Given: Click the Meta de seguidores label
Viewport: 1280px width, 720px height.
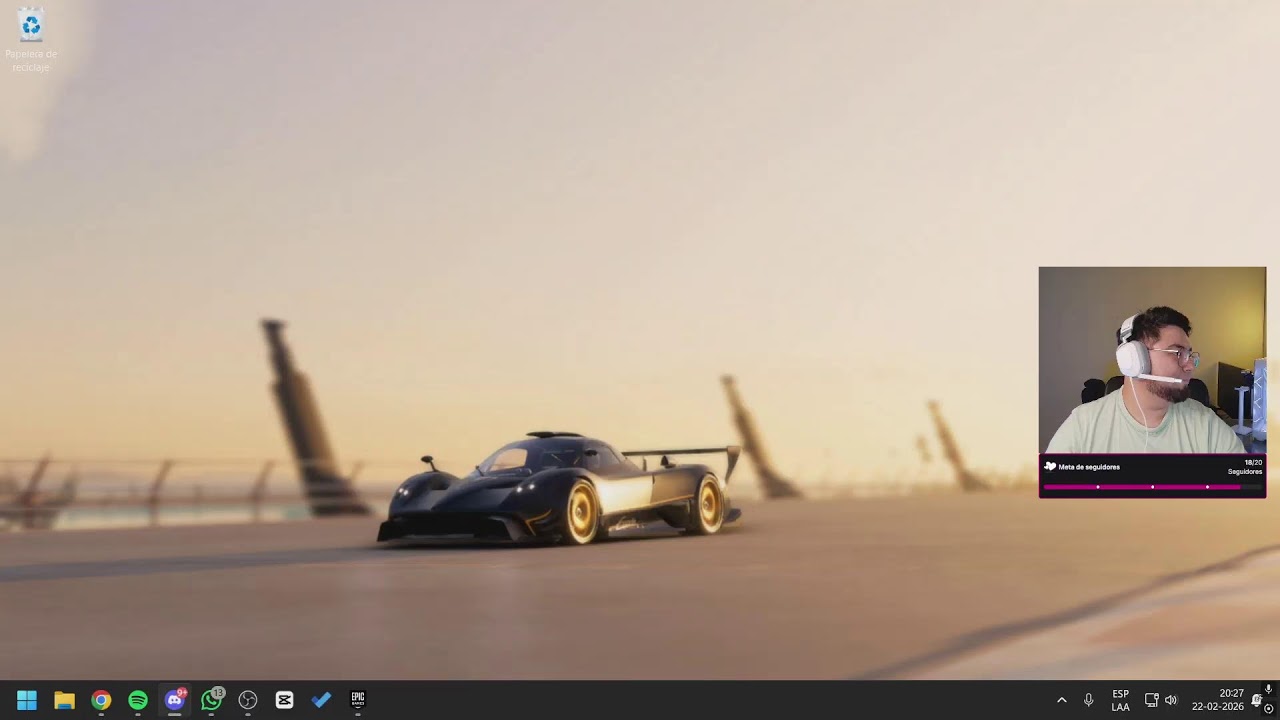Looking at the screenshot, I should [1089, 467].
